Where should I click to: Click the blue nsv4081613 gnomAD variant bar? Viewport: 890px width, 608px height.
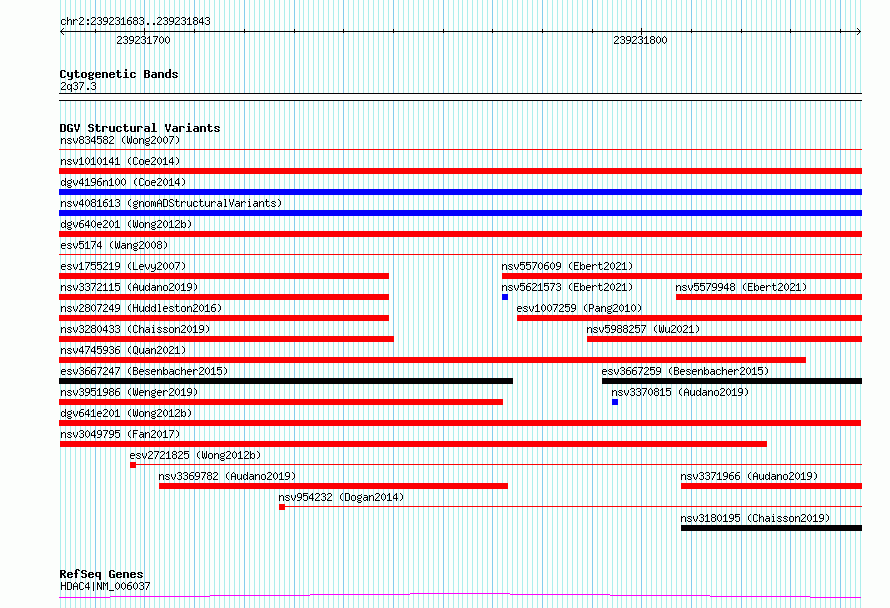click(460, 213)
